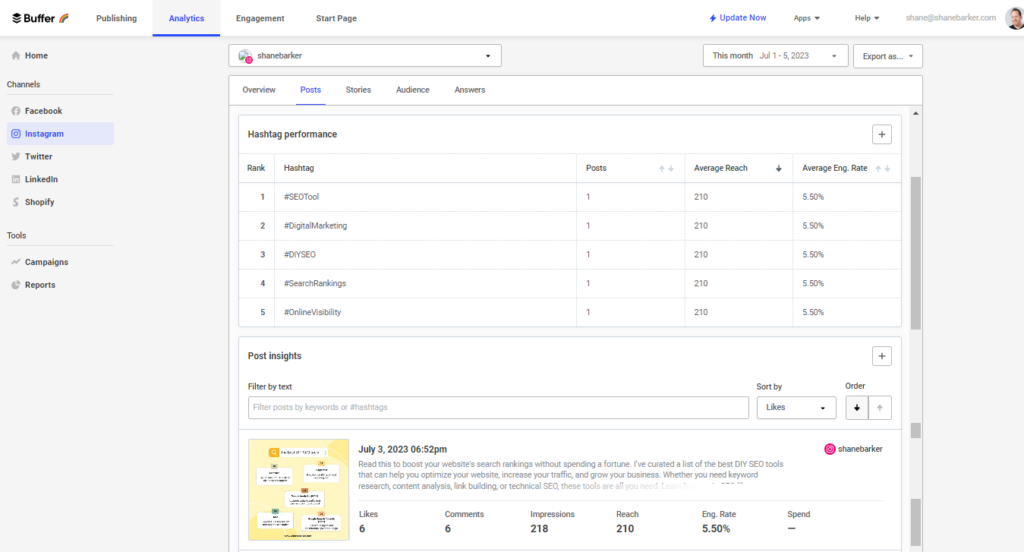Viewport: 1024px width, 552px height.
Task: Click the #OnlineVisibility hashtag
Action: 312,312
